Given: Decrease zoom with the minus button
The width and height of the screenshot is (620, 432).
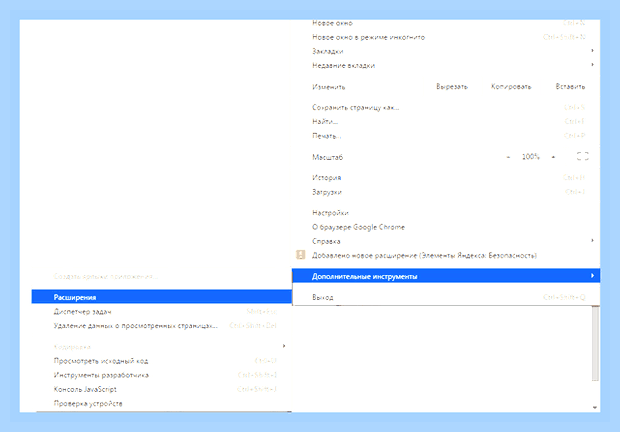Looking at the screenshot, I should coord(508,157).
